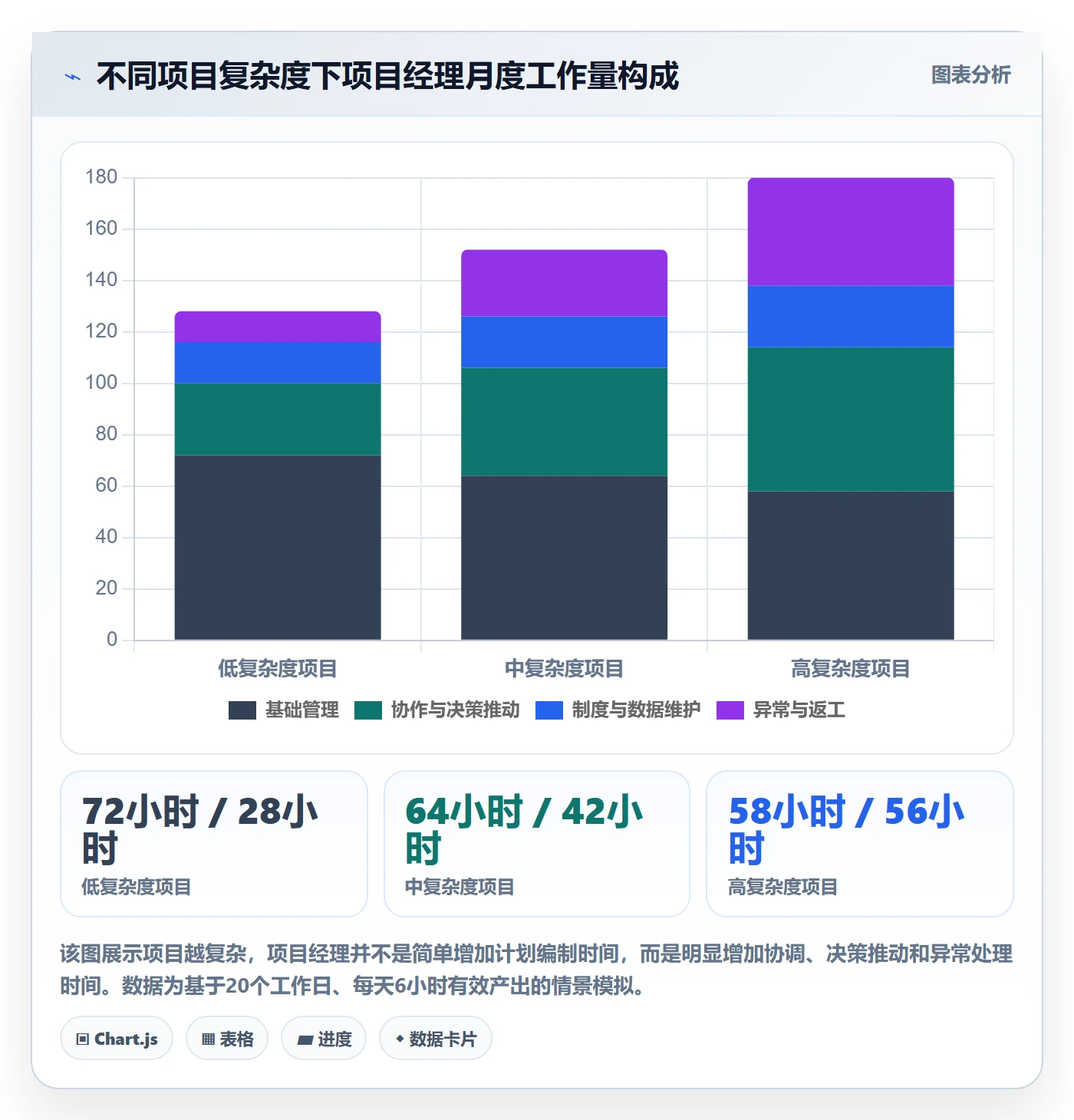This screenshot has width=1074, height=1120.
Task: Click the blue segment of the 低复杂度项目 bar
Action: [x=278, y=363]
